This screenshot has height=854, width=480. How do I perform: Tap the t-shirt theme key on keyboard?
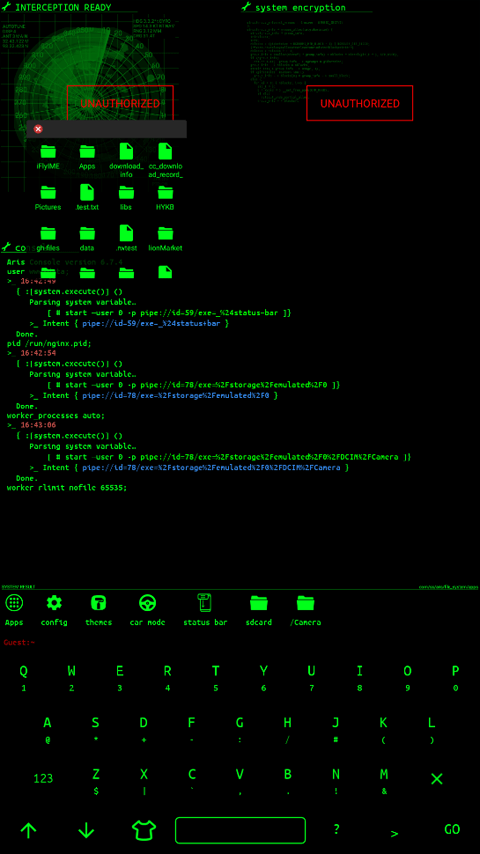(x=144, y=830)
